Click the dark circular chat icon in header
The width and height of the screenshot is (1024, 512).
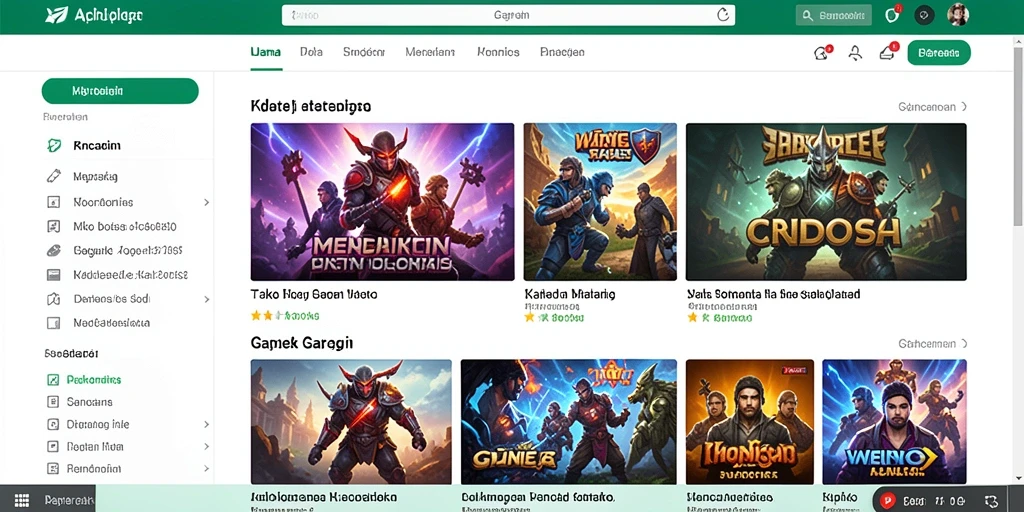924,14
